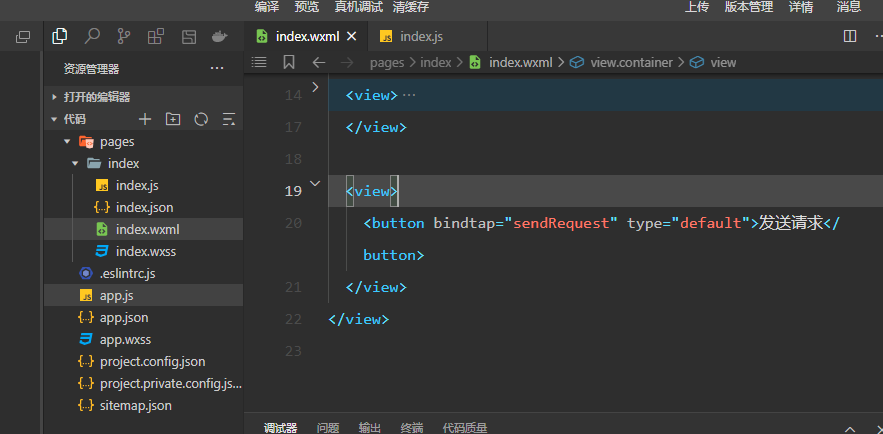Fold the view block at line 19

[316, 184]
